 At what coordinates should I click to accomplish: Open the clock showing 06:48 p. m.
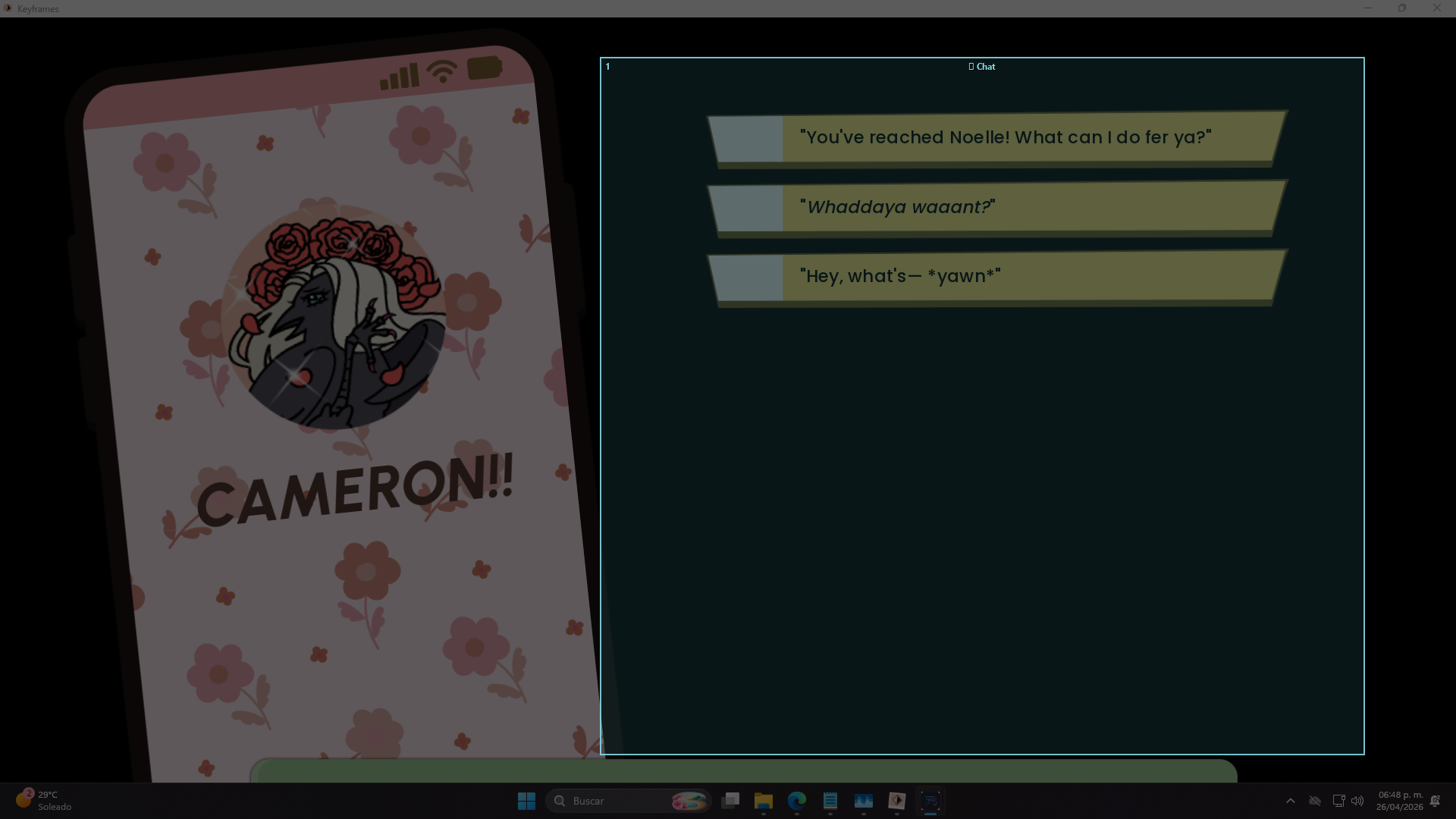[x=1400, y=801]
